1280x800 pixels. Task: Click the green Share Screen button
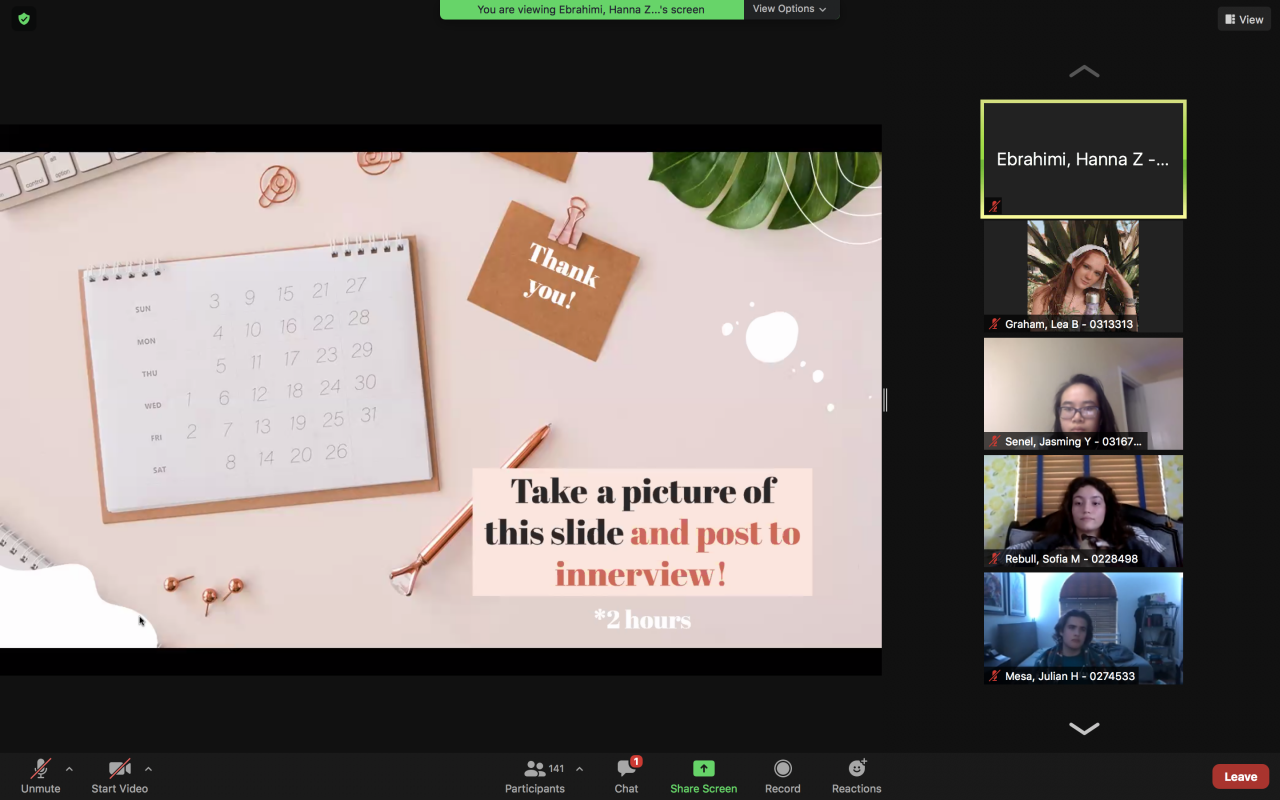point(704,775)
